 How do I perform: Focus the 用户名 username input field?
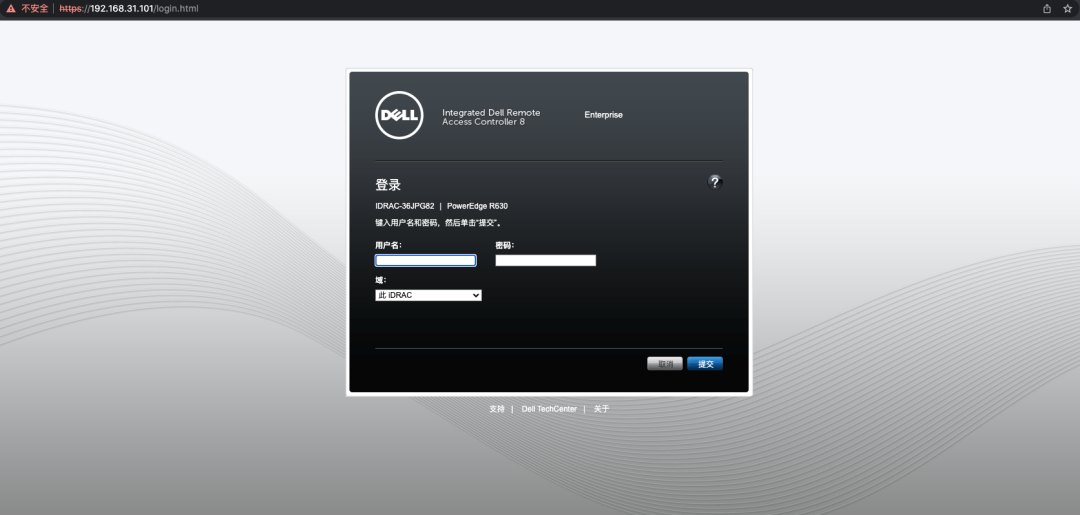[425, 260]
